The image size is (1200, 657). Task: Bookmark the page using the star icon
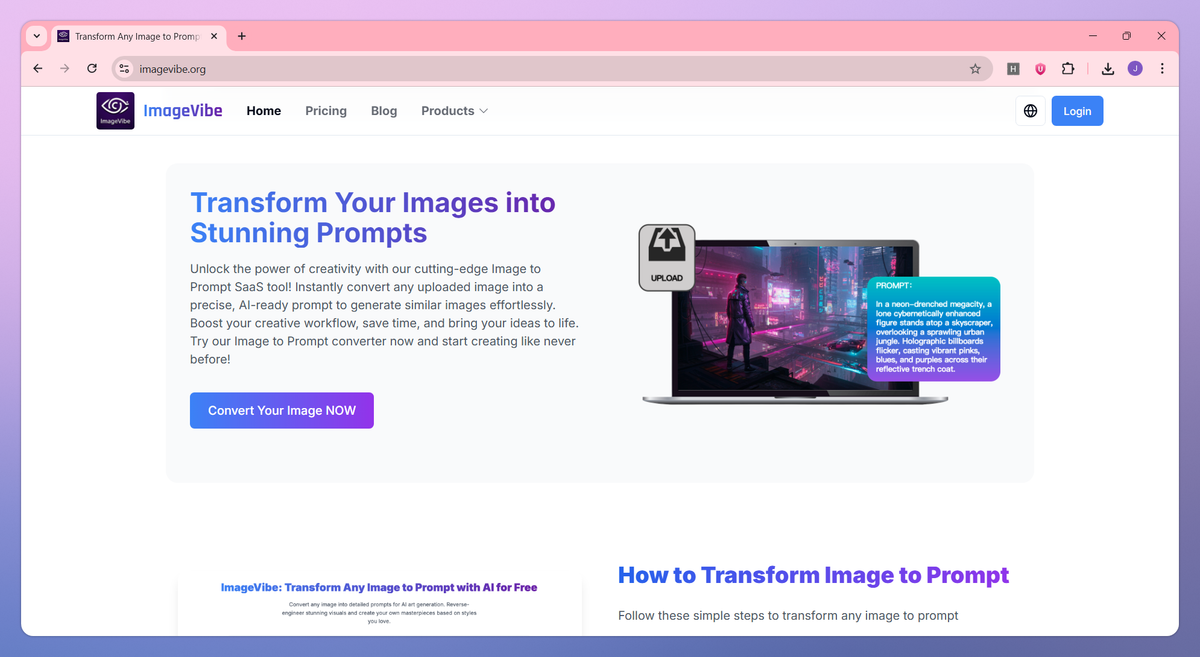point(974,68)
